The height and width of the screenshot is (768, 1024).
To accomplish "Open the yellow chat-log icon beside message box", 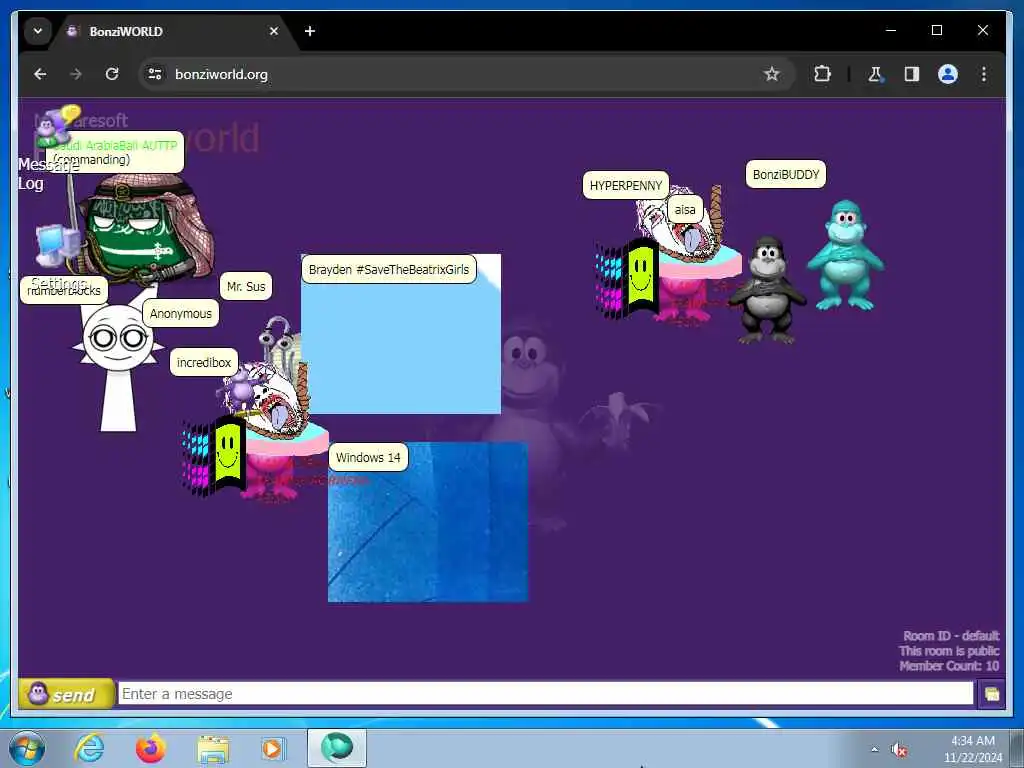I will point(991,694).
